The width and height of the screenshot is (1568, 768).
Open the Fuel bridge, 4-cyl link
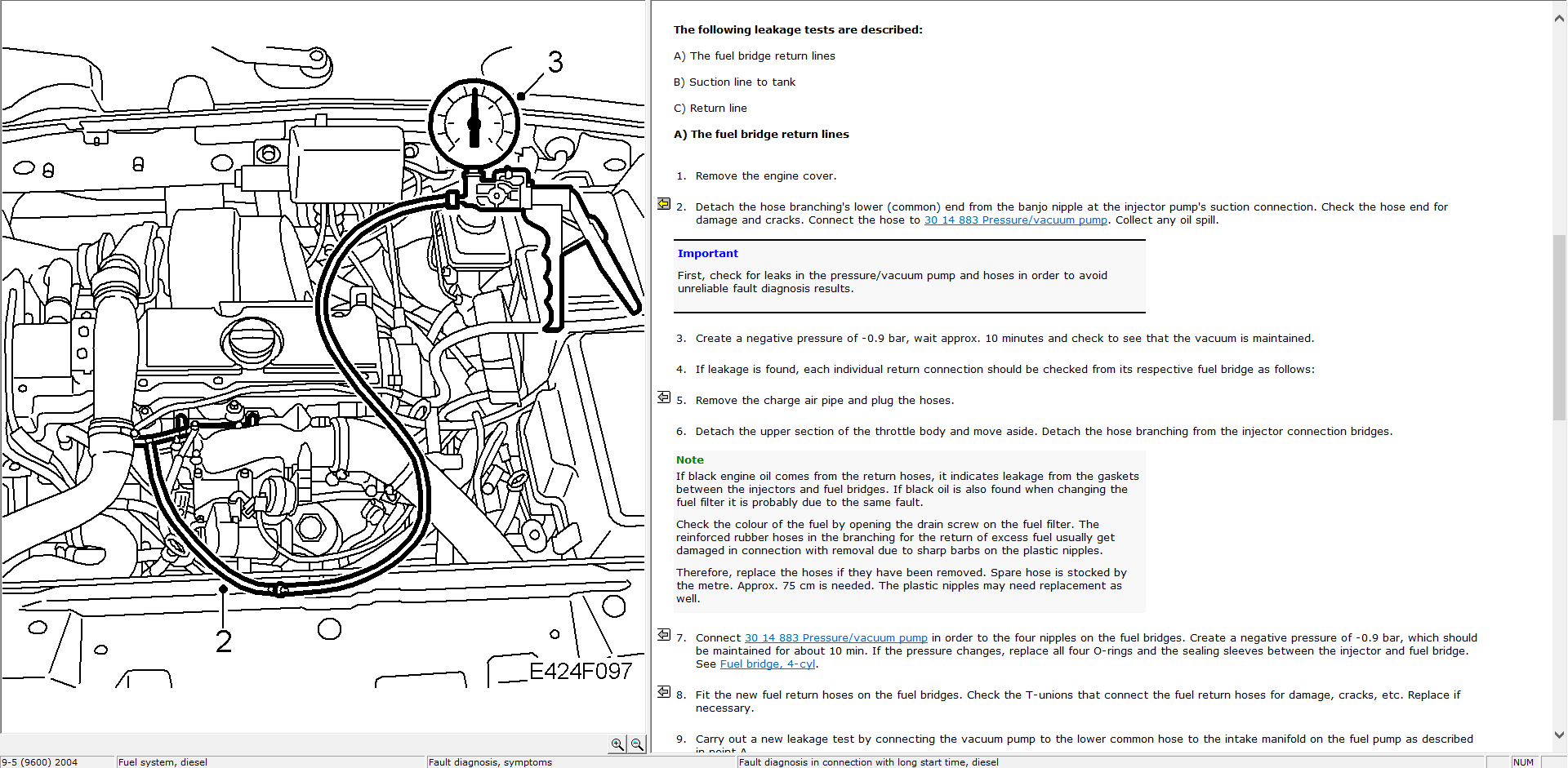coord(767,664)
